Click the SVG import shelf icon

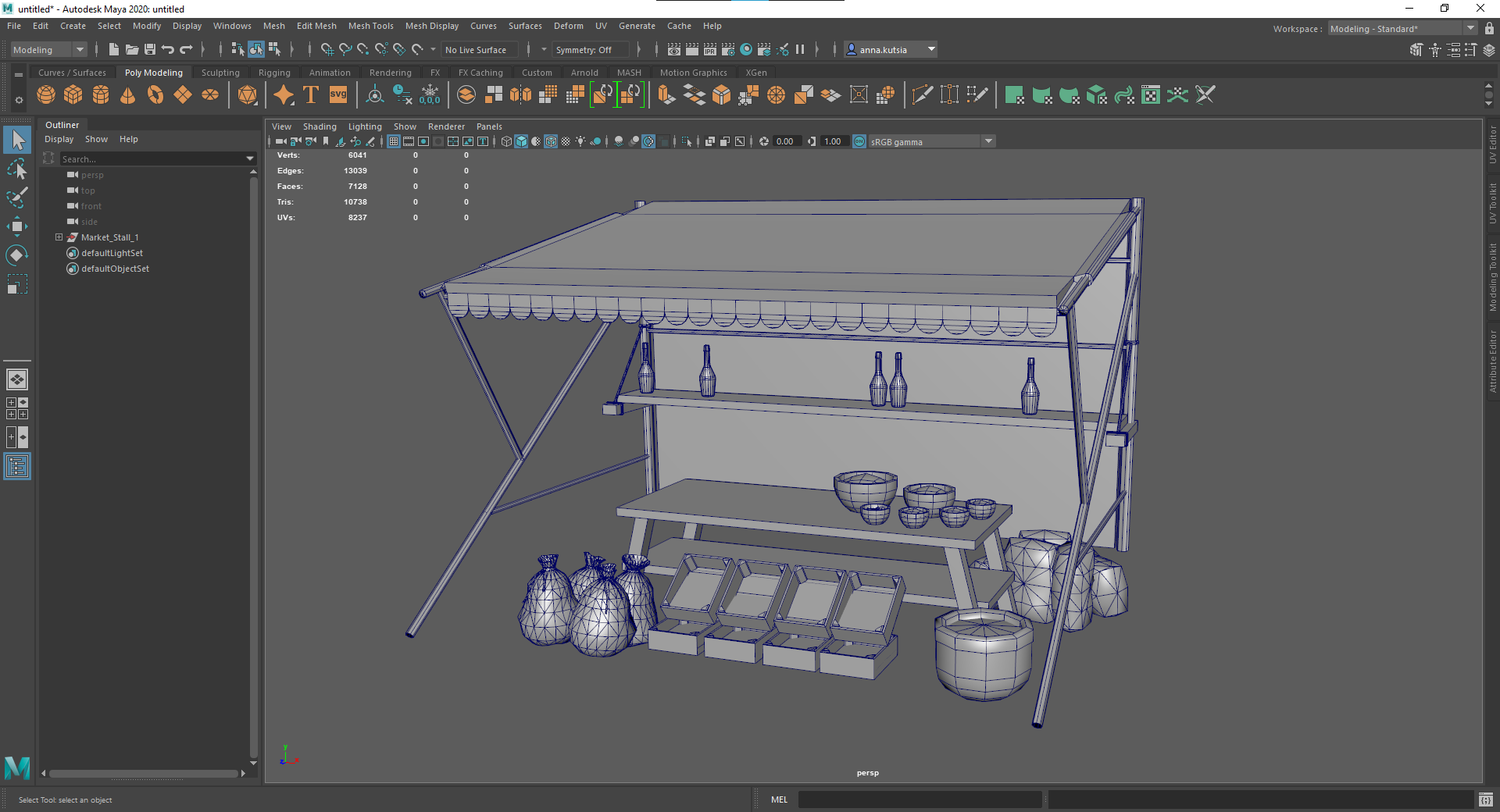[x=338, y=95]
